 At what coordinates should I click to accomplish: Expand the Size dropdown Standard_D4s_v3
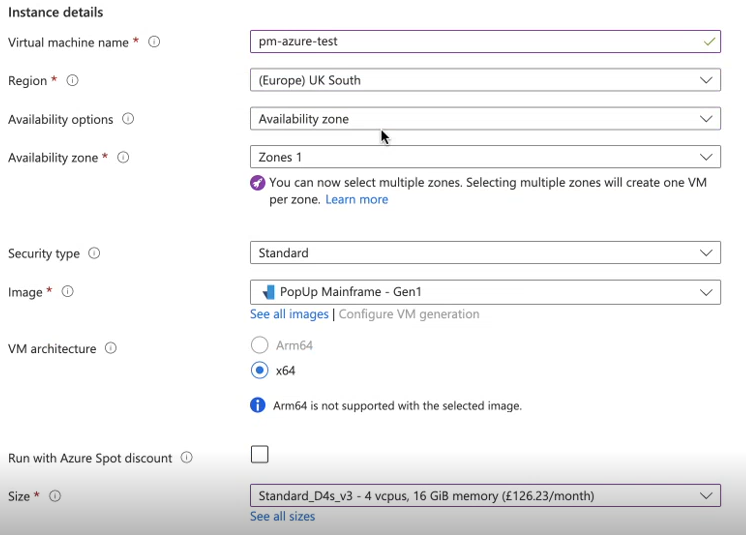click(485, 496)
